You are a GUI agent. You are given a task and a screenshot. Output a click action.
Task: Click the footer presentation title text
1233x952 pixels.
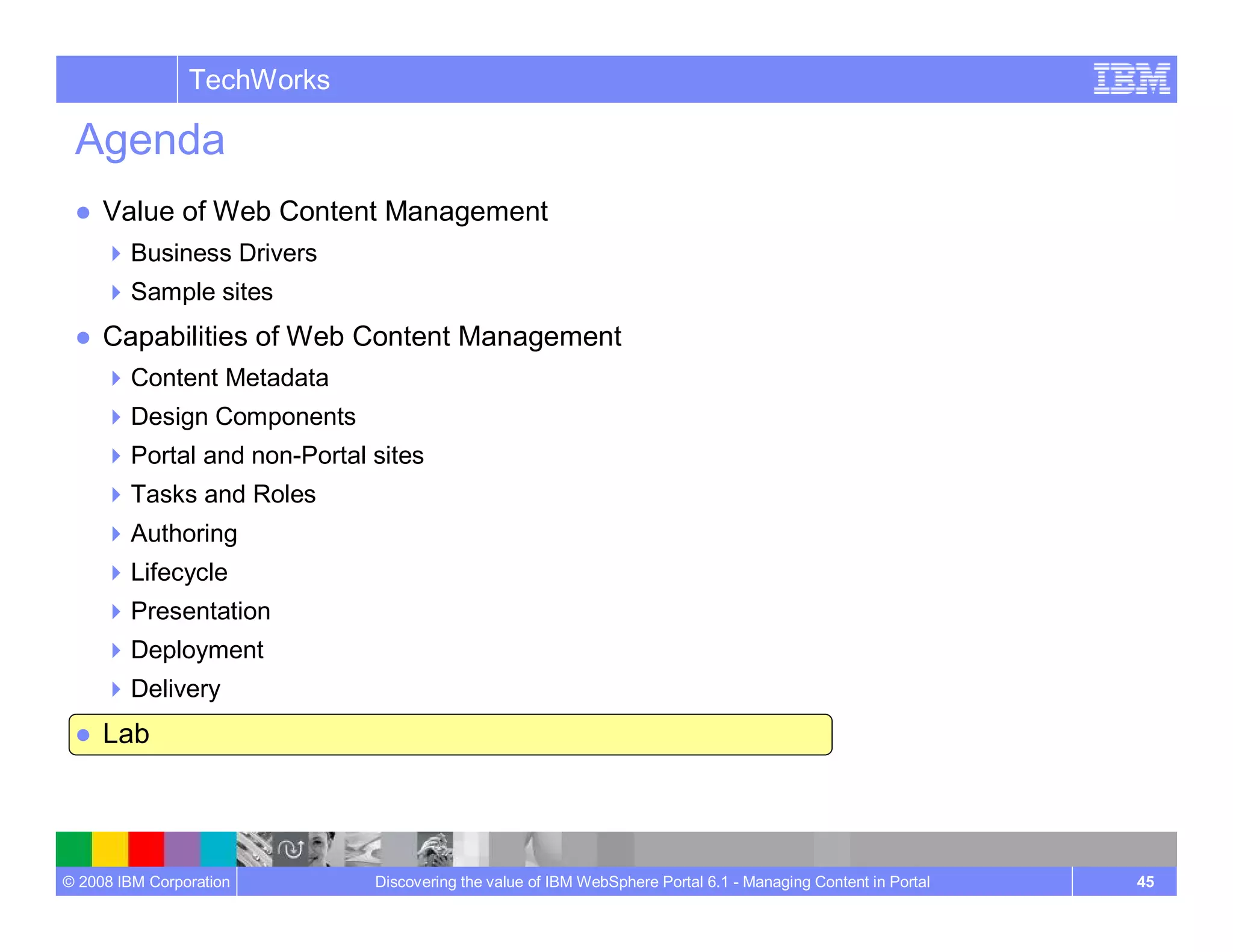(x=652, y=882)
